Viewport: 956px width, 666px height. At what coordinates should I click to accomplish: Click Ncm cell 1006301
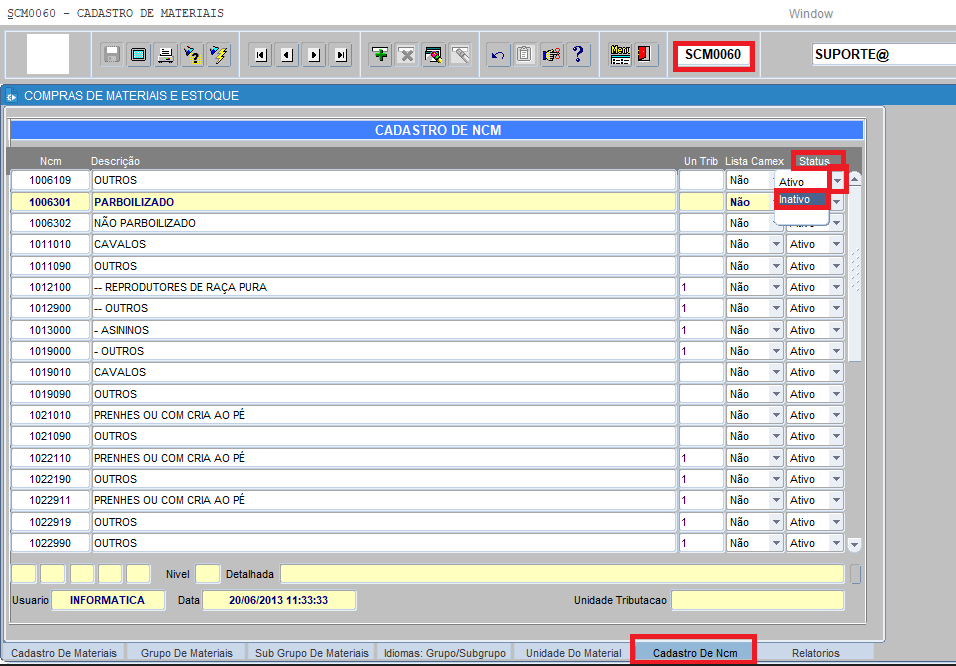pos(51,202)
